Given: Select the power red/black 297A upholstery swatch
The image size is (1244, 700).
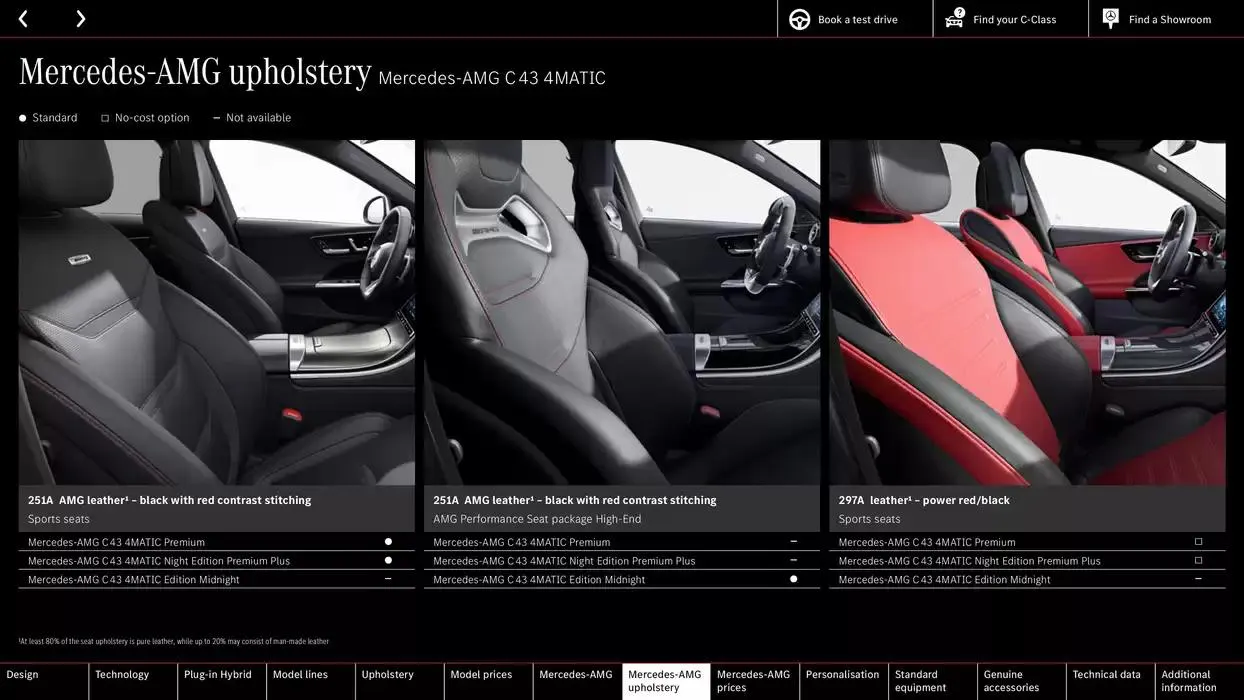Looking at the screenshot, I should 1027,311.
